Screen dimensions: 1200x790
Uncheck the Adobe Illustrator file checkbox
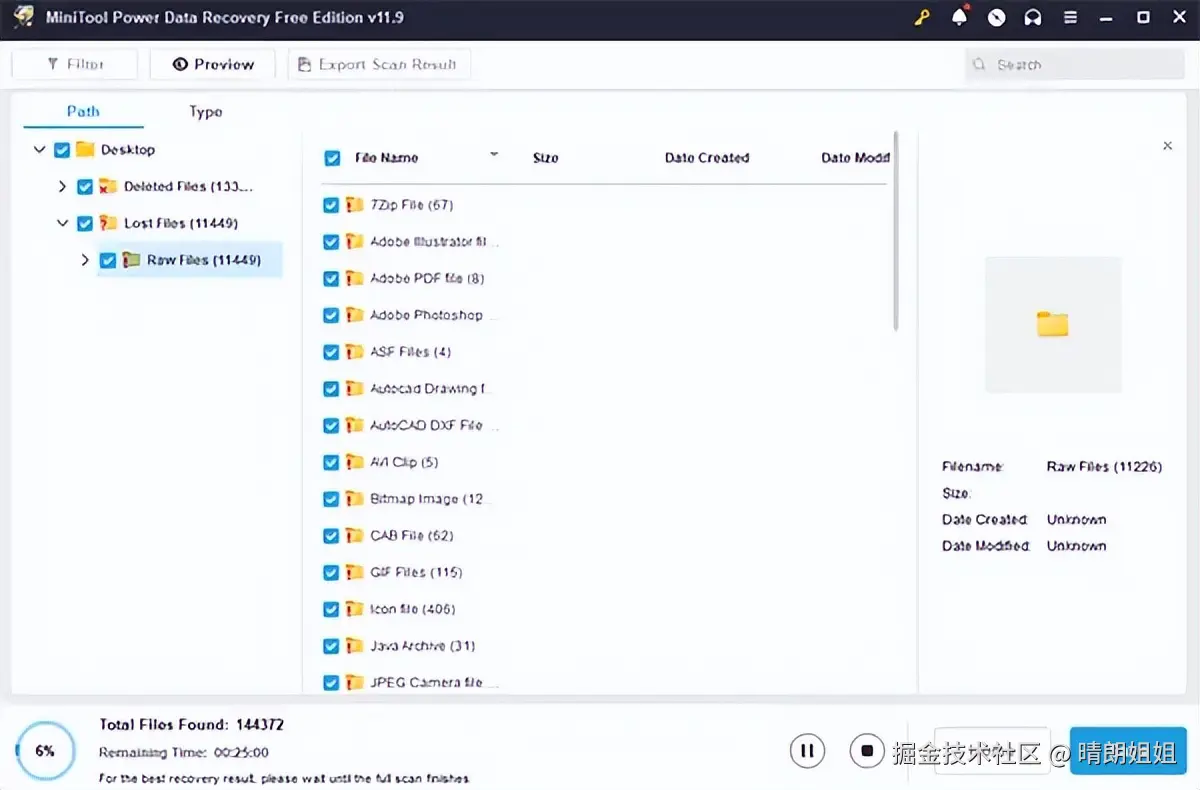coord(331,242)
